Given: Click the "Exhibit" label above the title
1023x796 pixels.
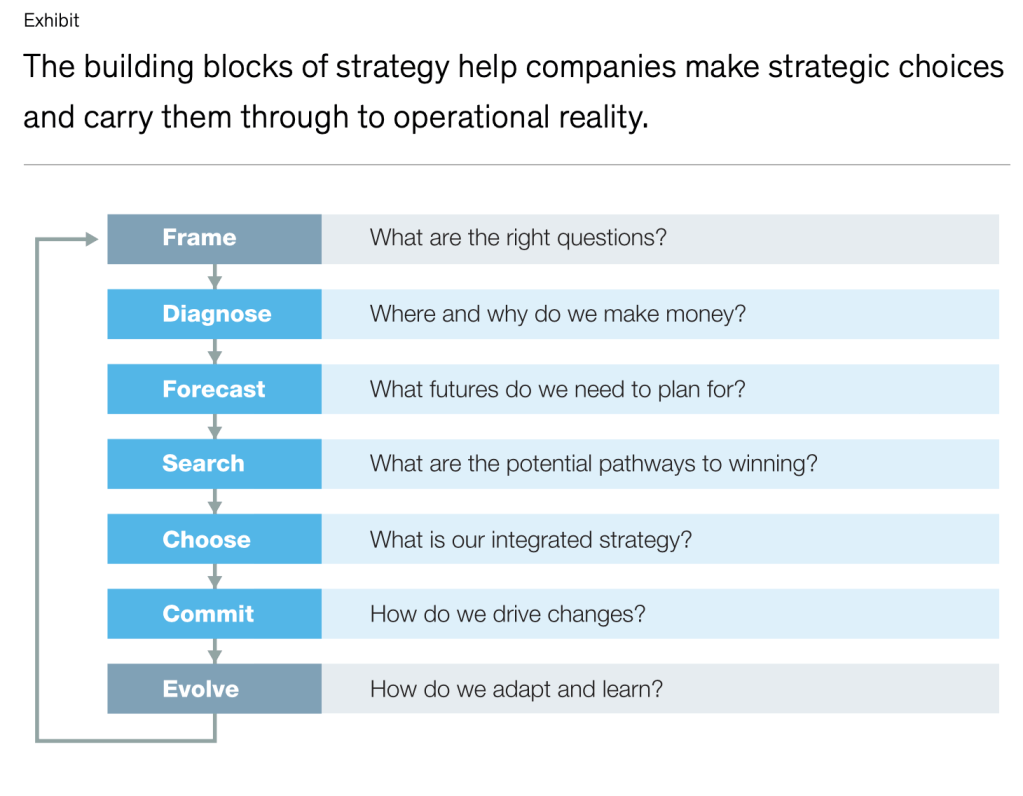Looking at the screenshot, I should [x=51, y=20].
